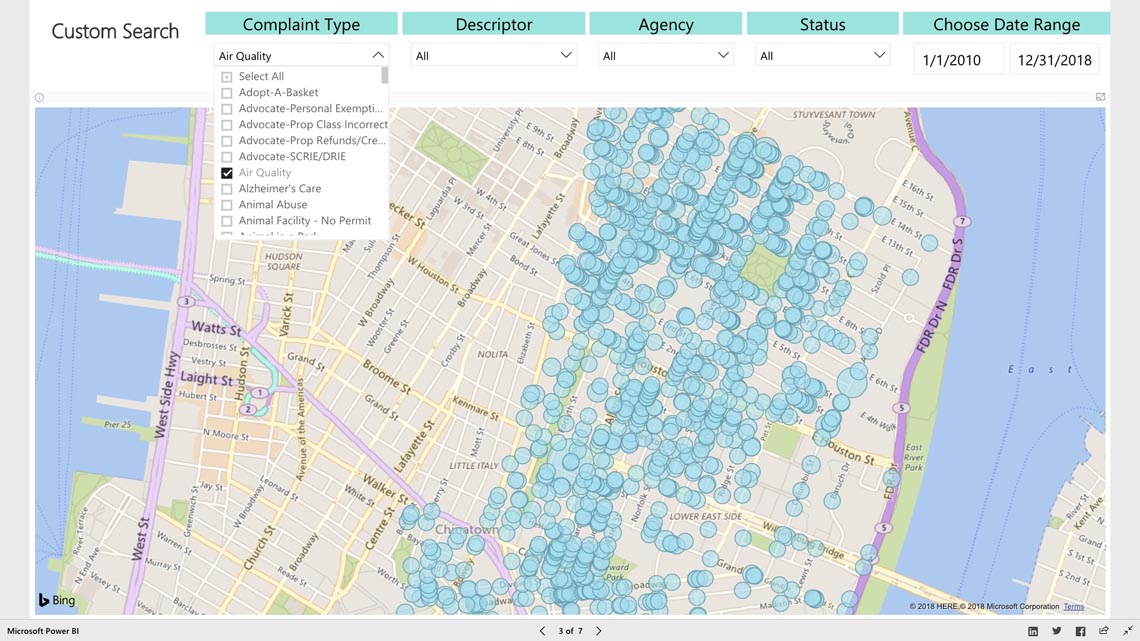This screenshot has height=641, width=1140.
Task: Open focus mode icon above map
Action: click(x=1100, y=97)
